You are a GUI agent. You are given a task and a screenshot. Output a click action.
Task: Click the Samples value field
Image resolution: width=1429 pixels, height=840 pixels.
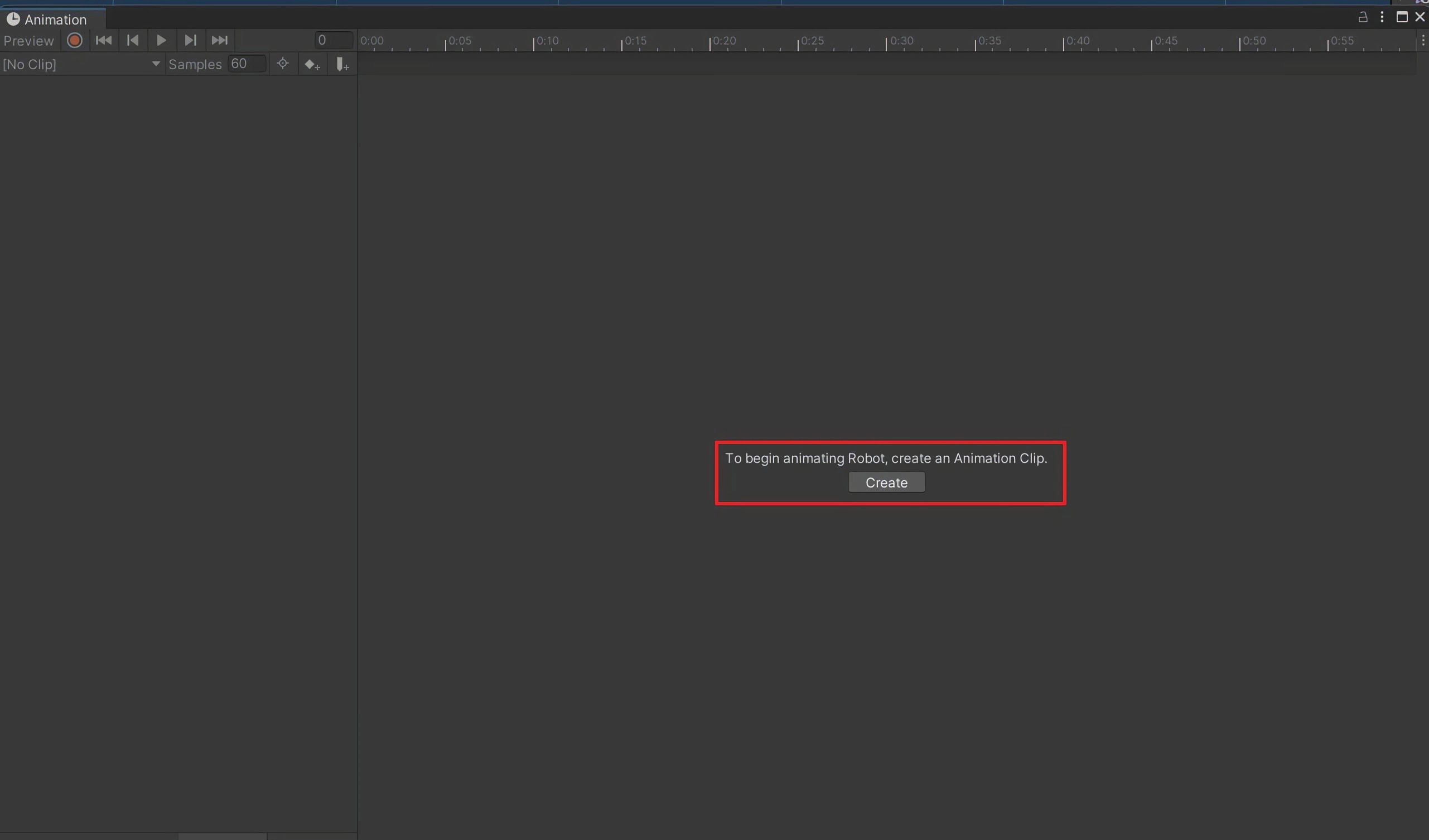pyautogui.click(x=247, y=64)
